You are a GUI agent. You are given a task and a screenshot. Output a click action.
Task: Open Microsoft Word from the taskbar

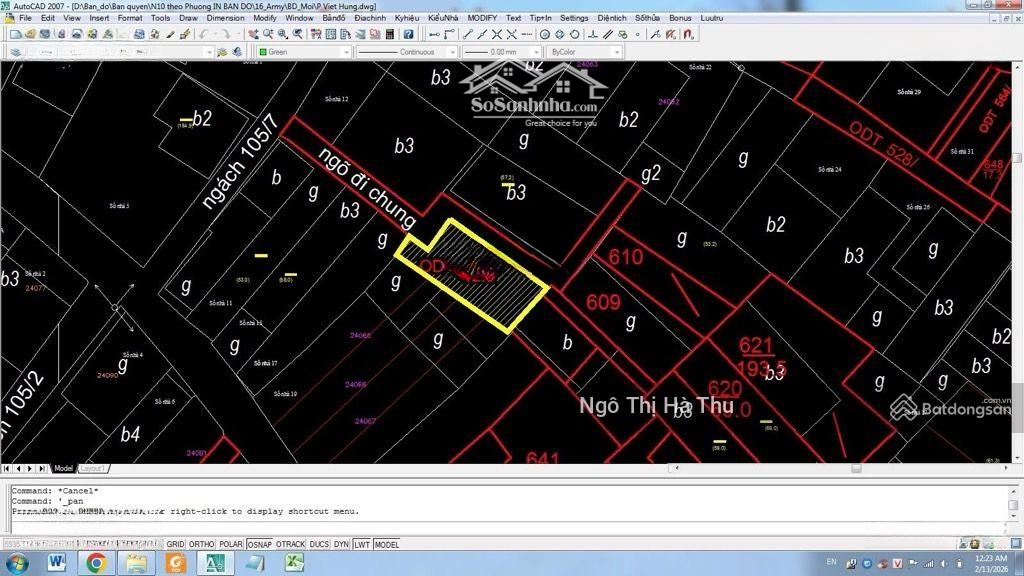pos(55,562)
